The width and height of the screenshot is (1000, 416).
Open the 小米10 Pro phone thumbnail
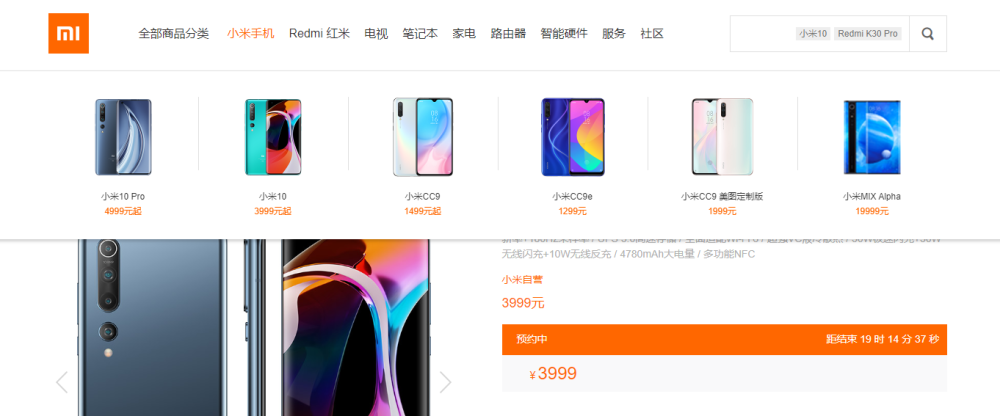point(123,137)
